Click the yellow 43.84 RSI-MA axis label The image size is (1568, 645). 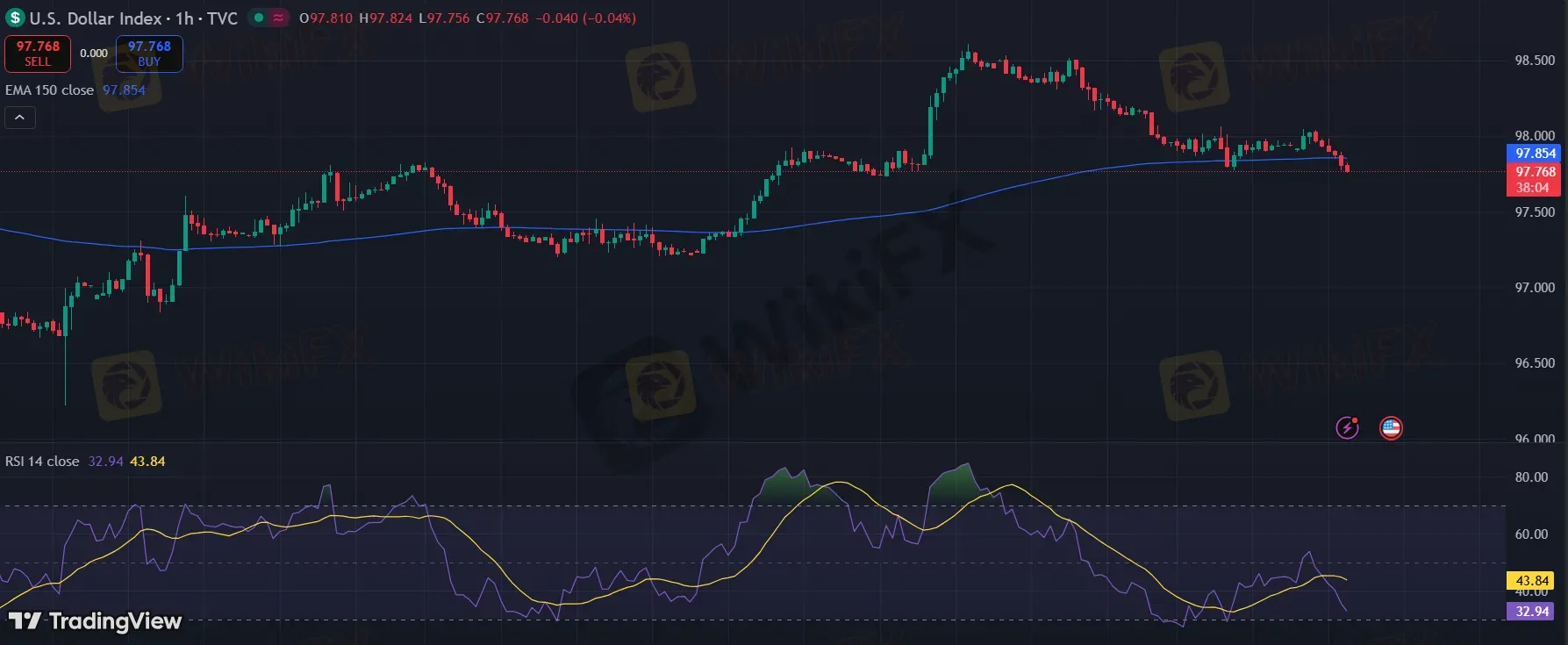(x=1531, y=581)
